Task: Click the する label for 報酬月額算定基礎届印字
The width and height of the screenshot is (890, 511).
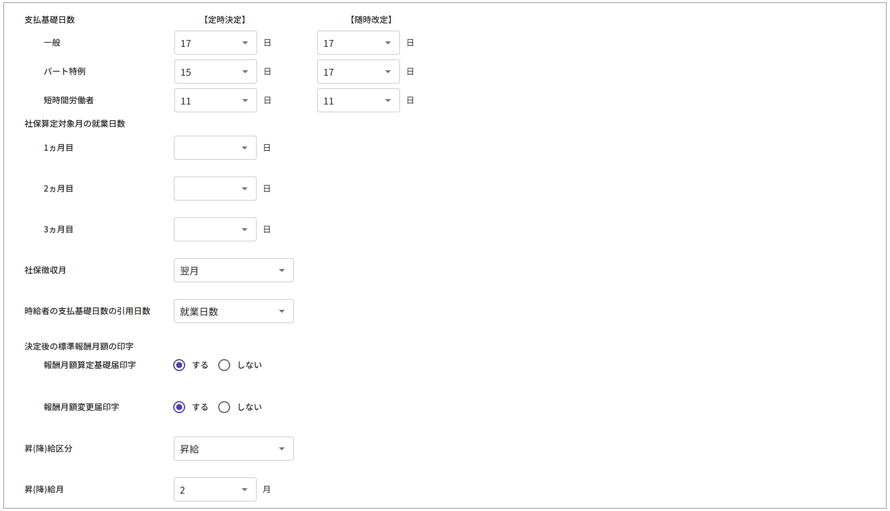Action: [x=200, y=365]
